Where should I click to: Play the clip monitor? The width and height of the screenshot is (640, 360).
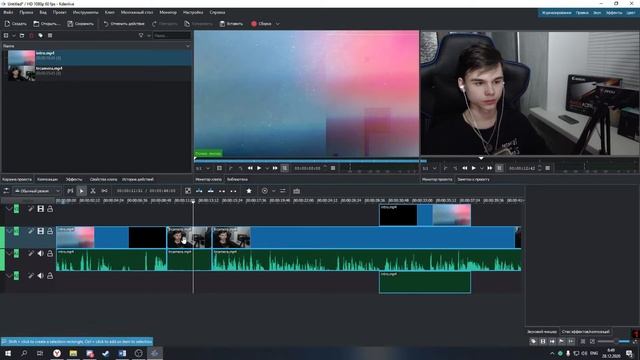point(259,168)
